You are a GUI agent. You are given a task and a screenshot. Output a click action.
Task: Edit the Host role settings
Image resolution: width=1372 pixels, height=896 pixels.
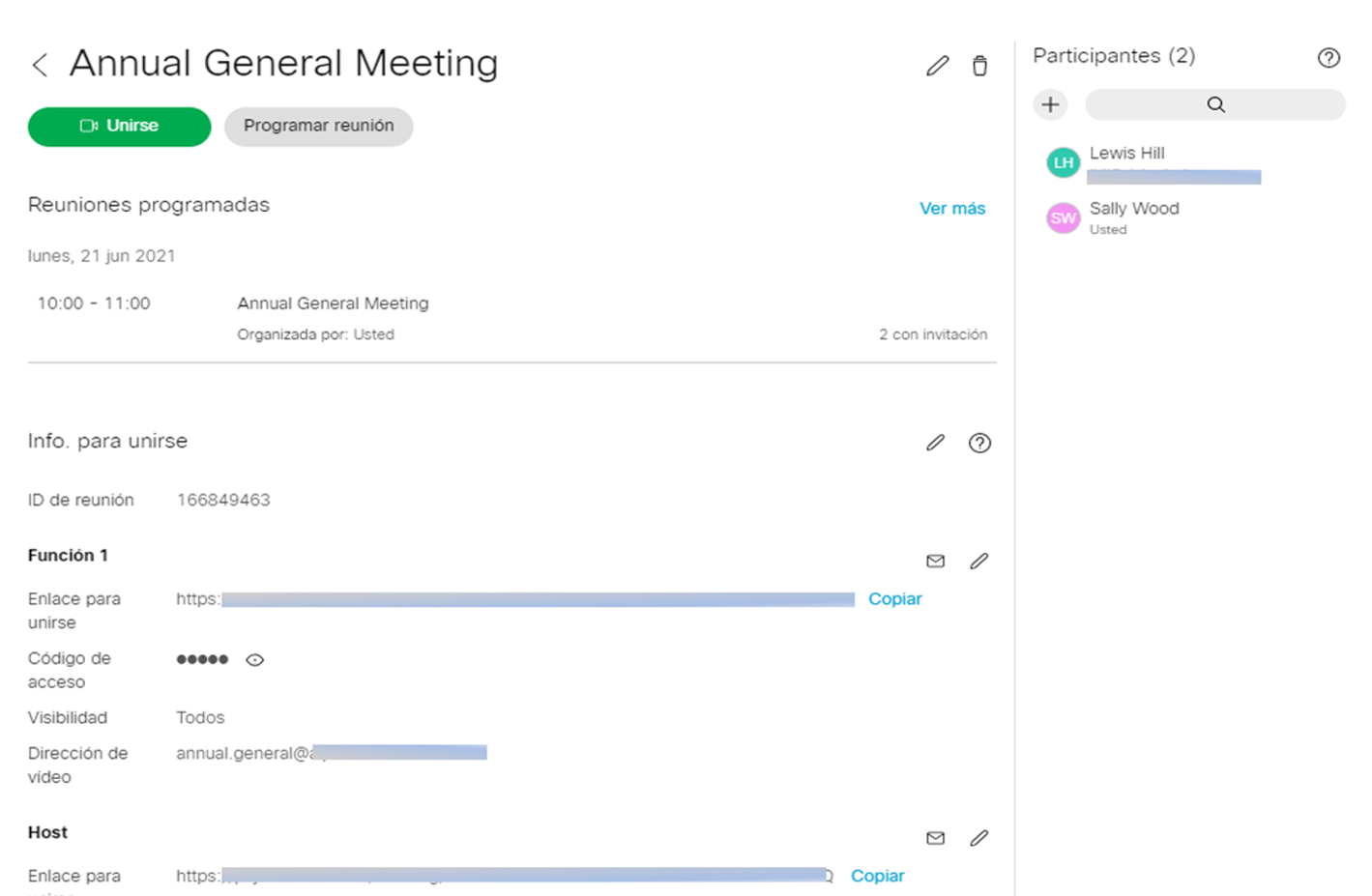click(x=978, y=838)
